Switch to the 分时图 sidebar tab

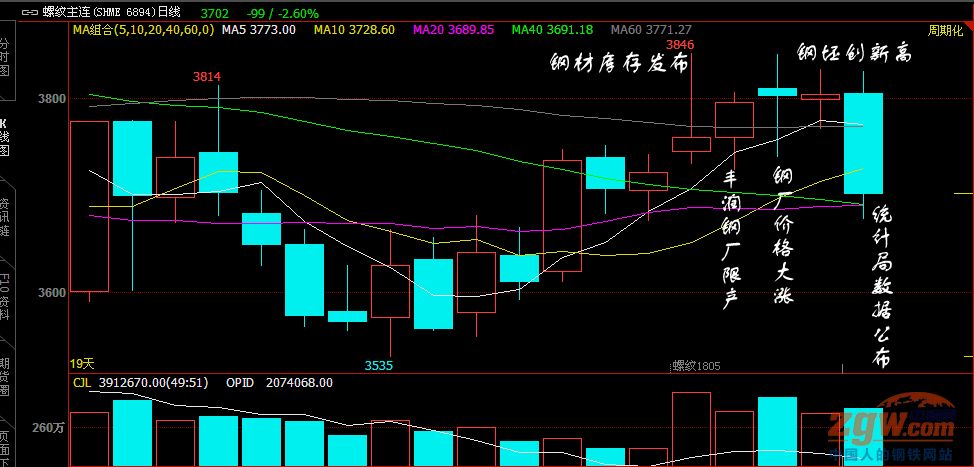(x=5, y=57)
